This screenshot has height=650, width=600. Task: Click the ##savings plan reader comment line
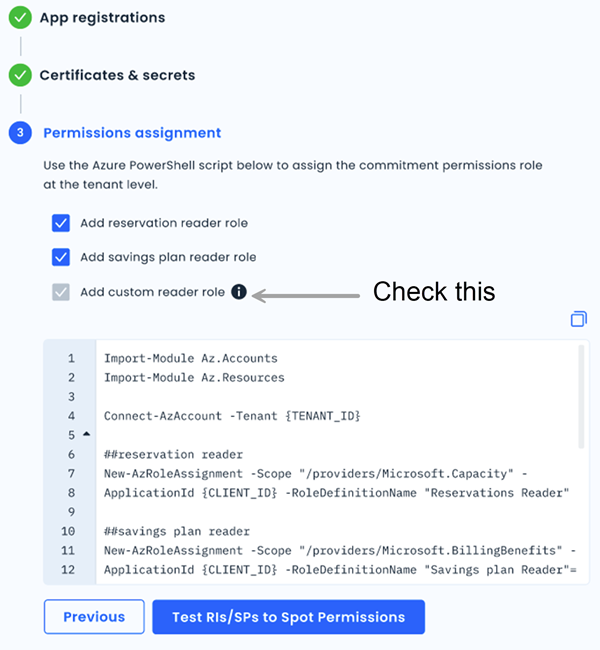(176, 531)
